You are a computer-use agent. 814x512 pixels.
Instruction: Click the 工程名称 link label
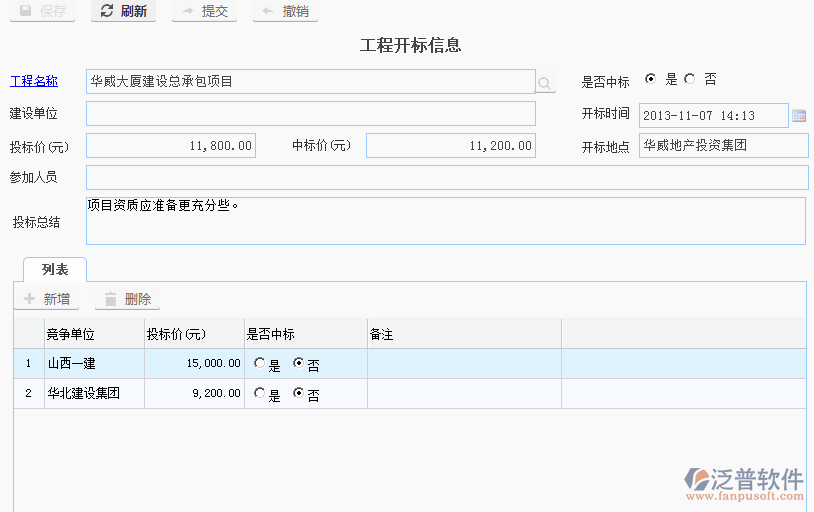coord(34,81)
